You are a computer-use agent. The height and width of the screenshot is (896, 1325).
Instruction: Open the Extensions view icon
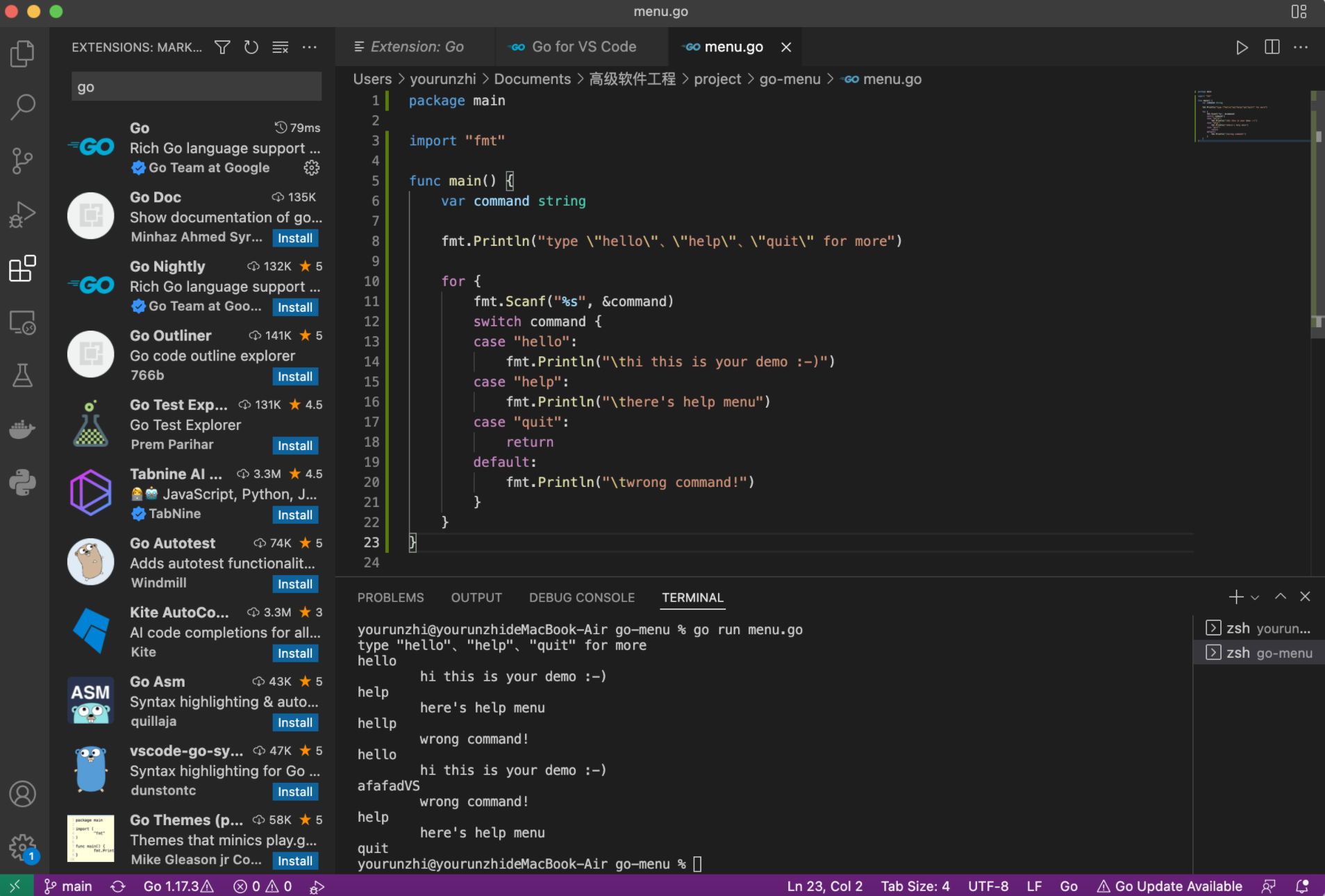pos(23,268)
